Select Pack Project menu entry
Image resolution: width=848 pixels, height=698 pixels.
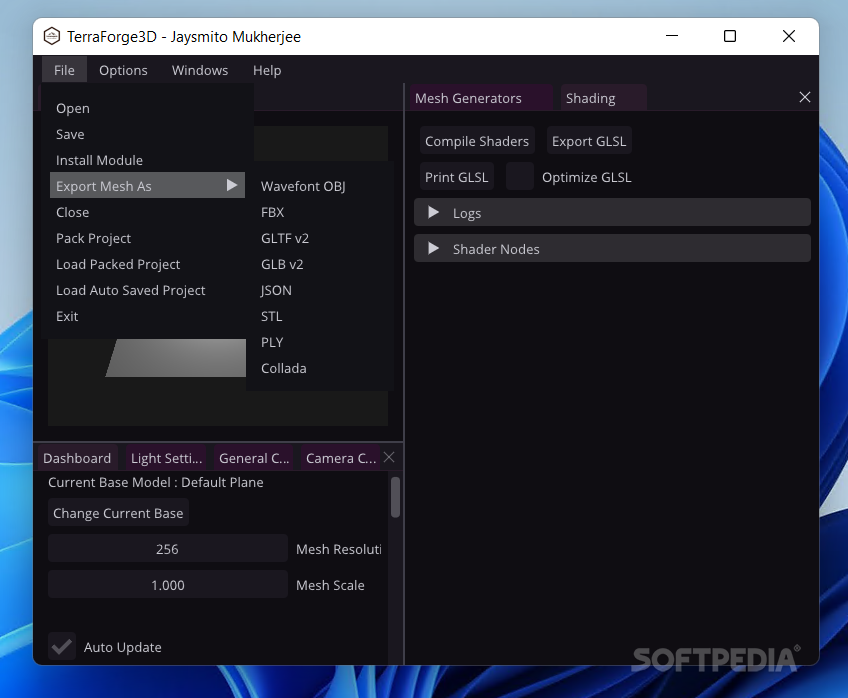pos(147,238)
